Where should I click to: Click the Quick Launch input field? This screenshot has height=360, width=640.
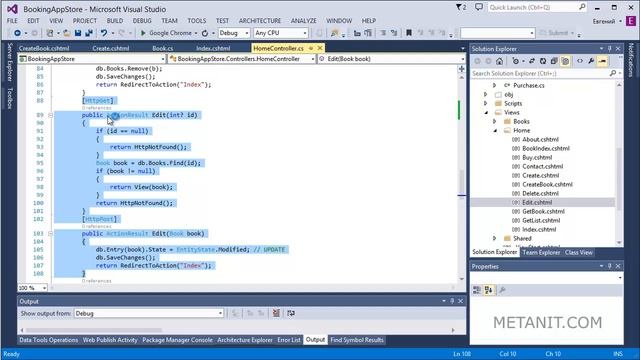point(532,7)
